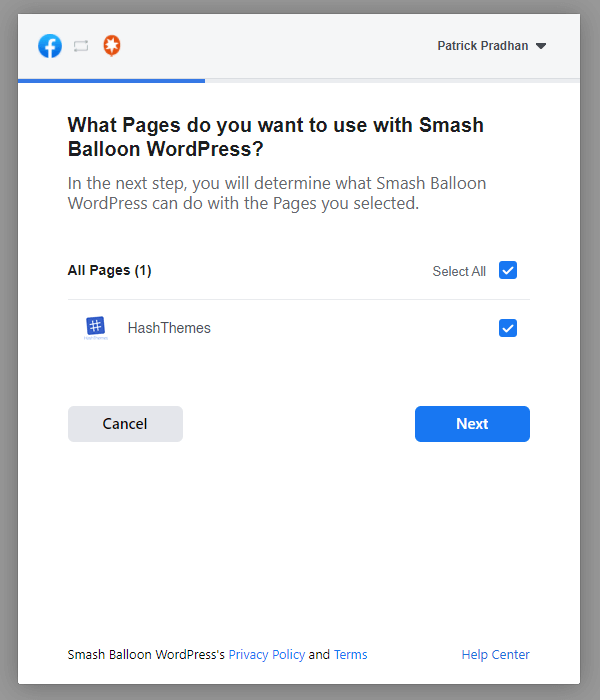Click the All Pages (1) heading

(109, 271)
